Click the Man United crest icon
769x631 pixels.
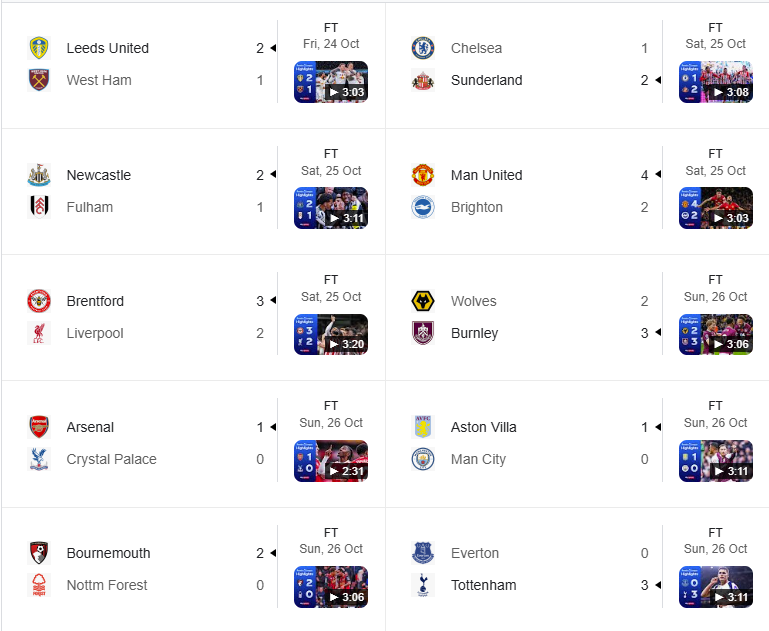(423, 175)
